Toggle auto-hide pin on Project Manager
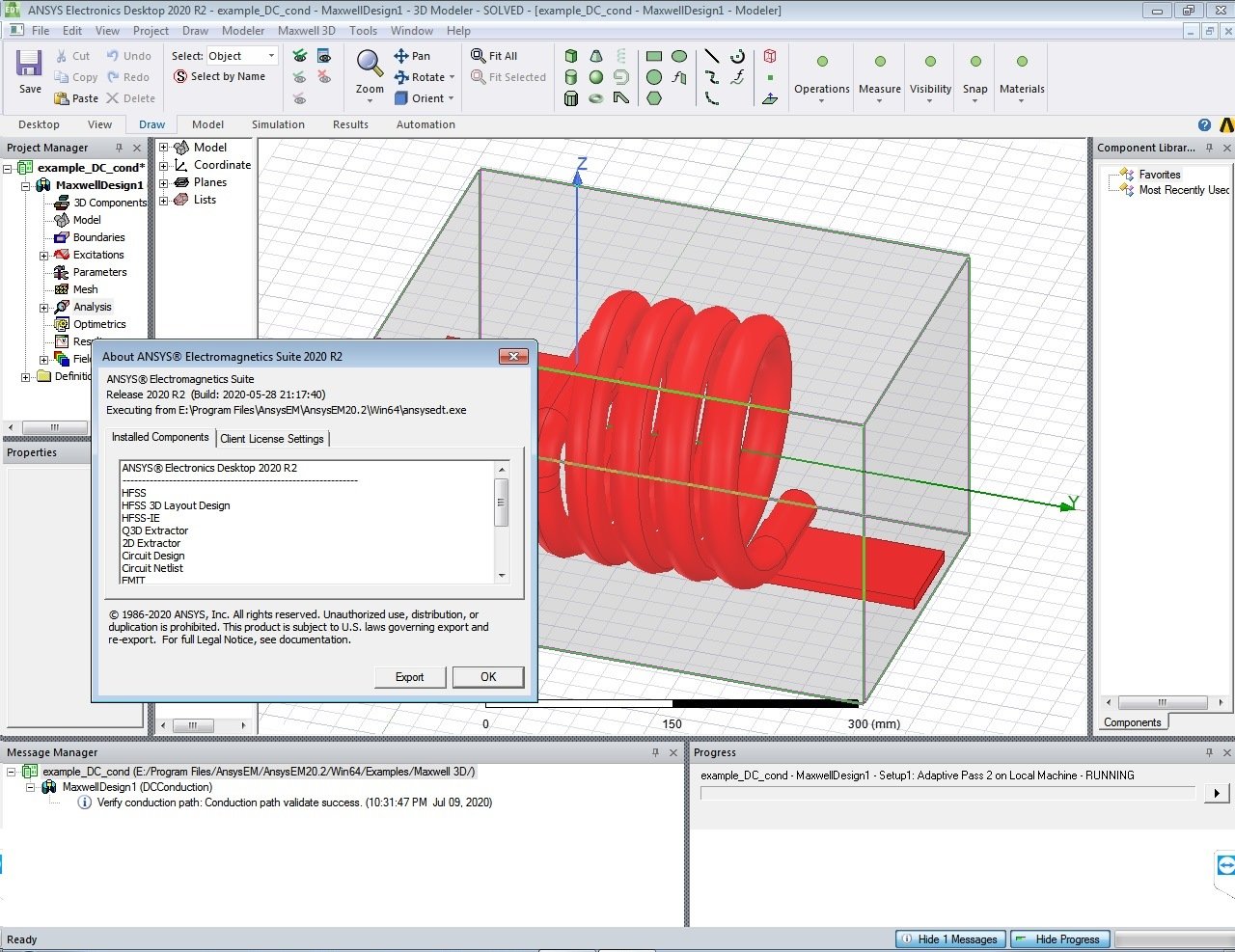Viewport: 1235px width, 952px height. point(120,148)
